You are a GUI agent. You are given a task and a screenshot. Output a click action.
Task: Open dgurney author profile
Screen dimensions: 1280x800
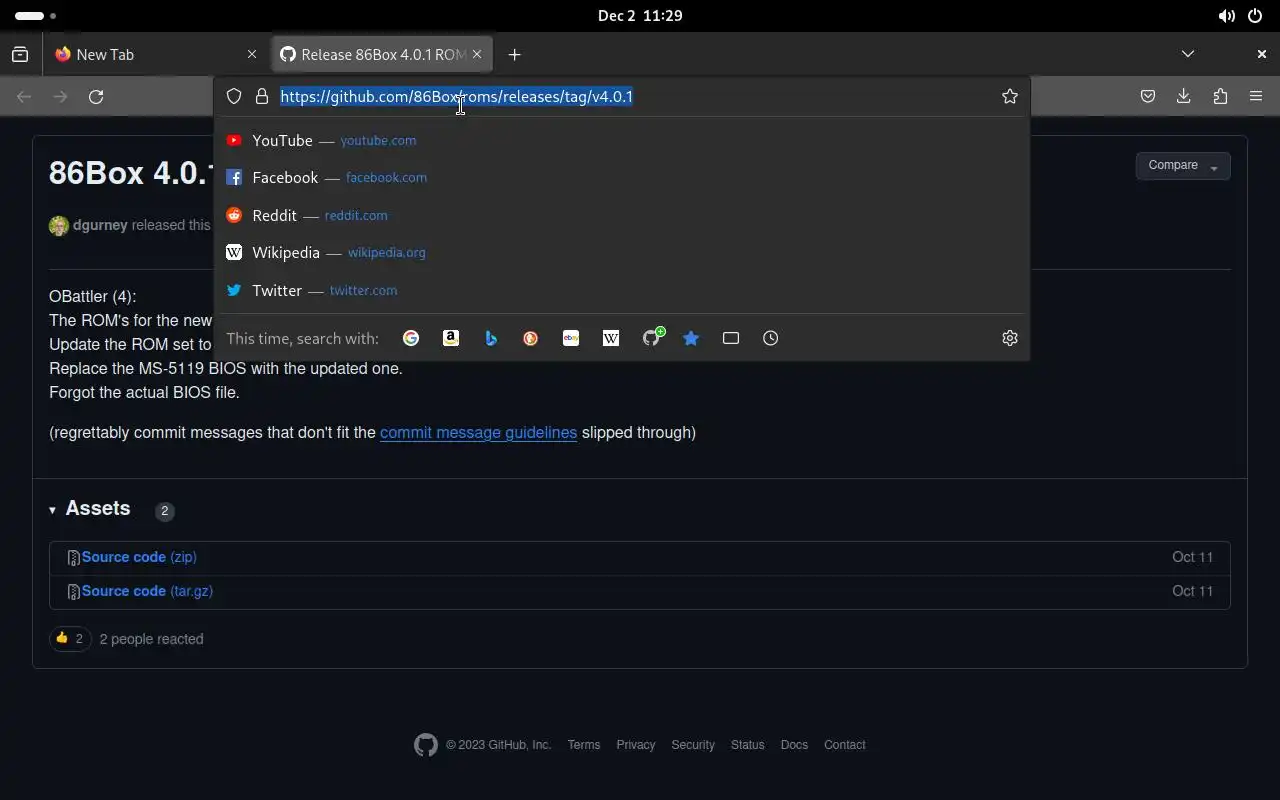click(x=100, y=225)
